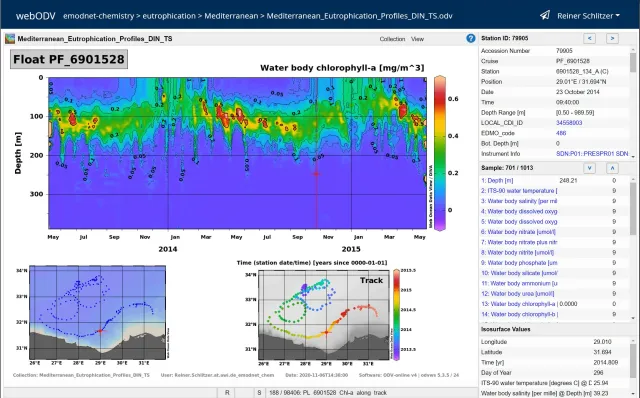
Task: Open the SDN:P01::PRESPR01 instrument info link
Action: 592,154
